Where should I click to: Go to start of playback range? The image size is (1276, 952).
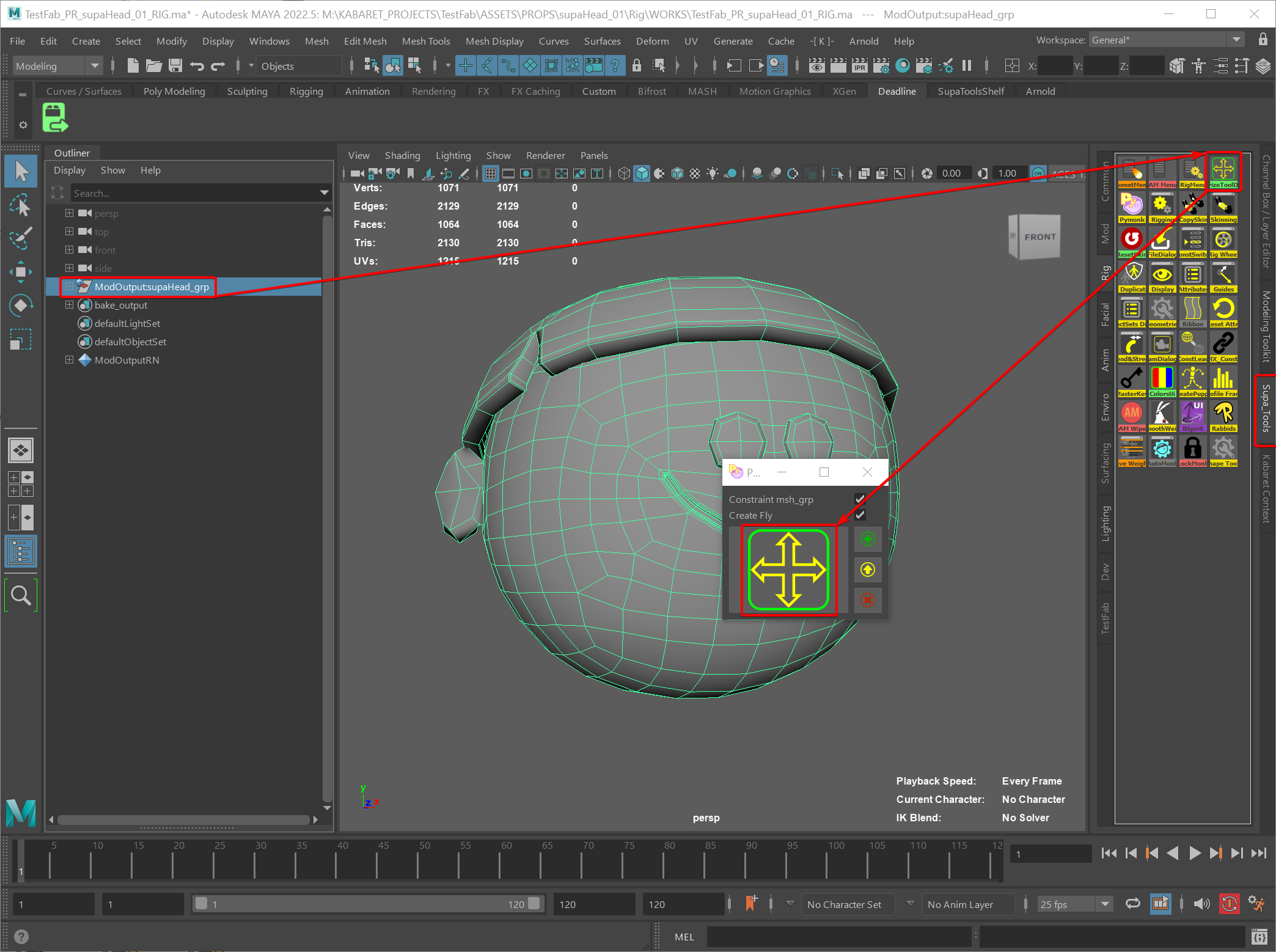[x=1109, y=853]
